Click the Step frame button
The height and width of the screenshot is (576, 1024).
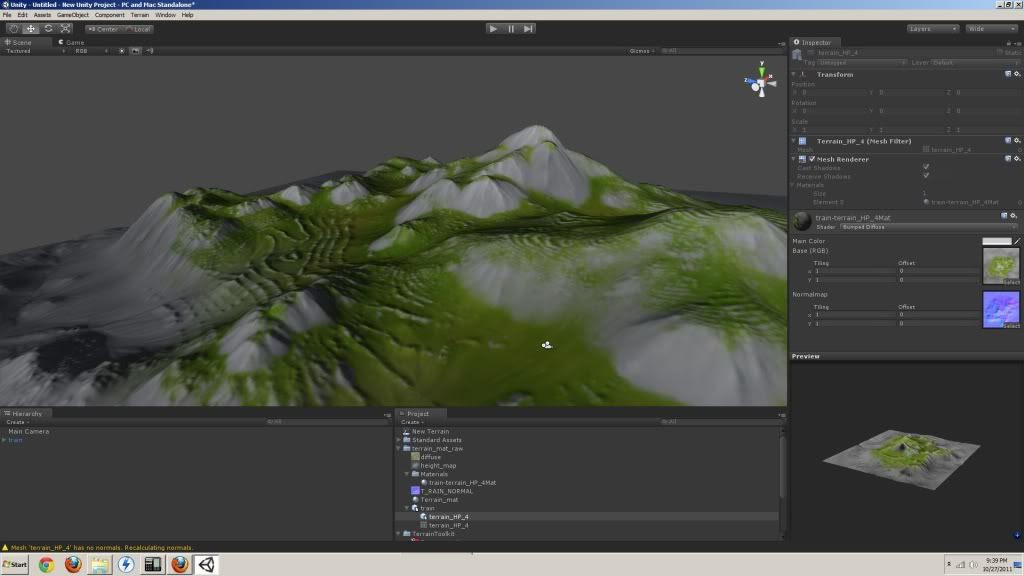click(x=528, y=29)
